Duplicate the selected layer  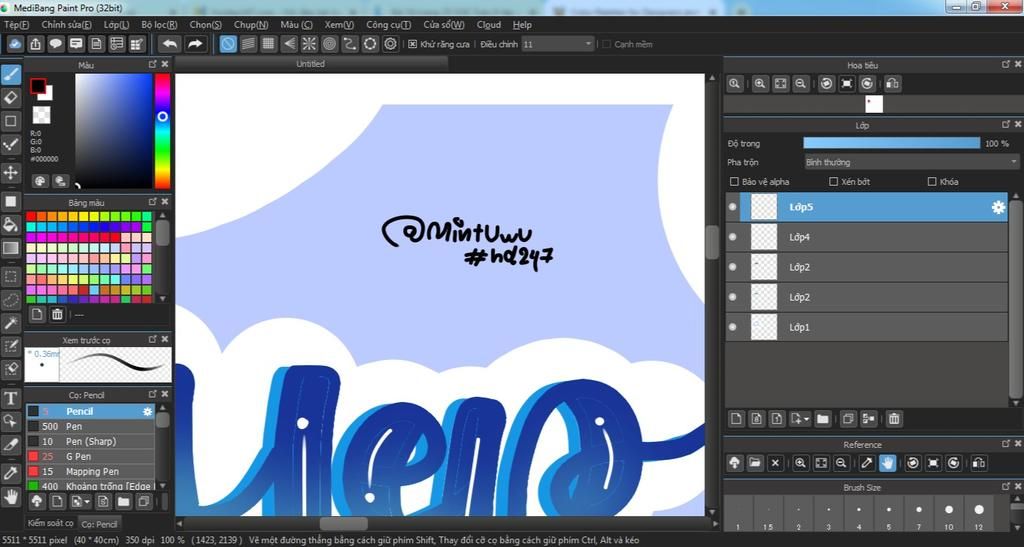(x=848, y=418)
